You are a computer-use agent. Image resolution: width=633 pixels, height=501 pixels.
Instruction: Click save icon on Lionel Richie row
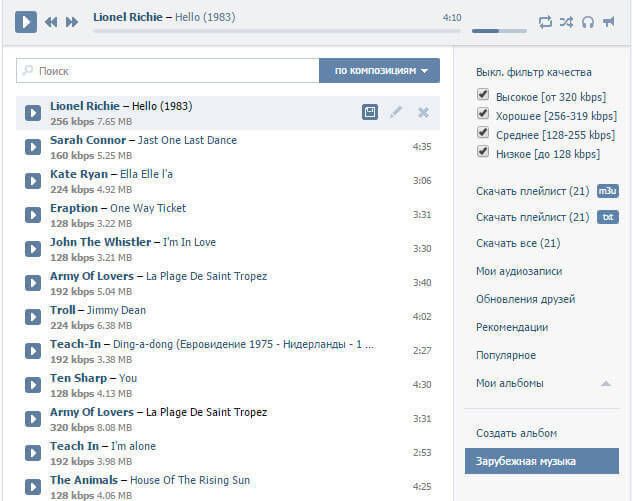coord(370,112)
